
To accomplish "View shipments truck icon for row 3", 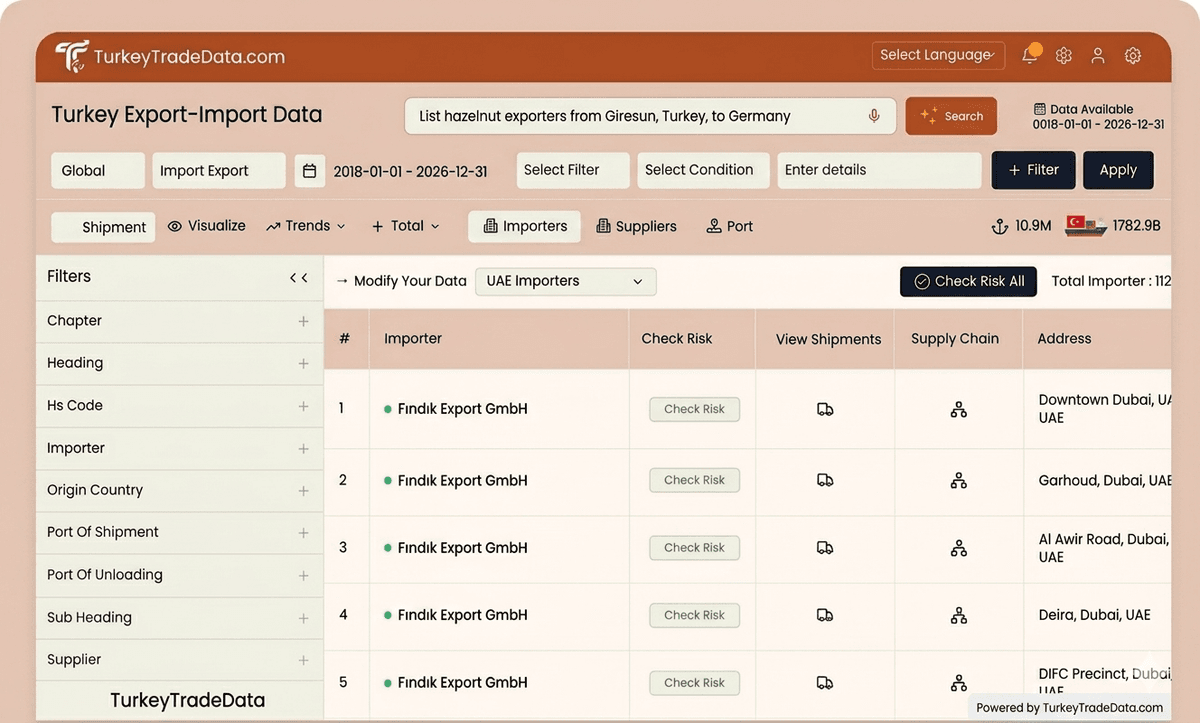I will click(x=825, y=548).
